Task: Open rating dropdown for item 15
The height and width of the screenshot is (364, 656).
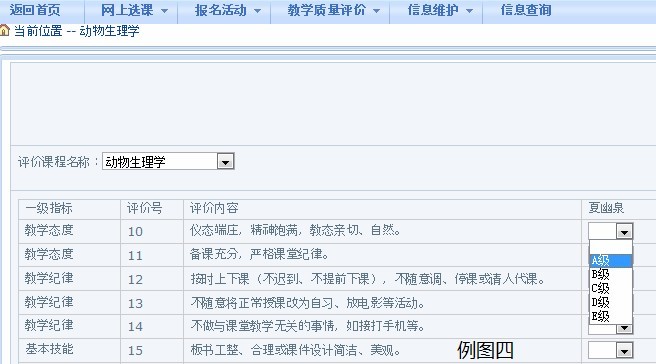Action: 624,351
